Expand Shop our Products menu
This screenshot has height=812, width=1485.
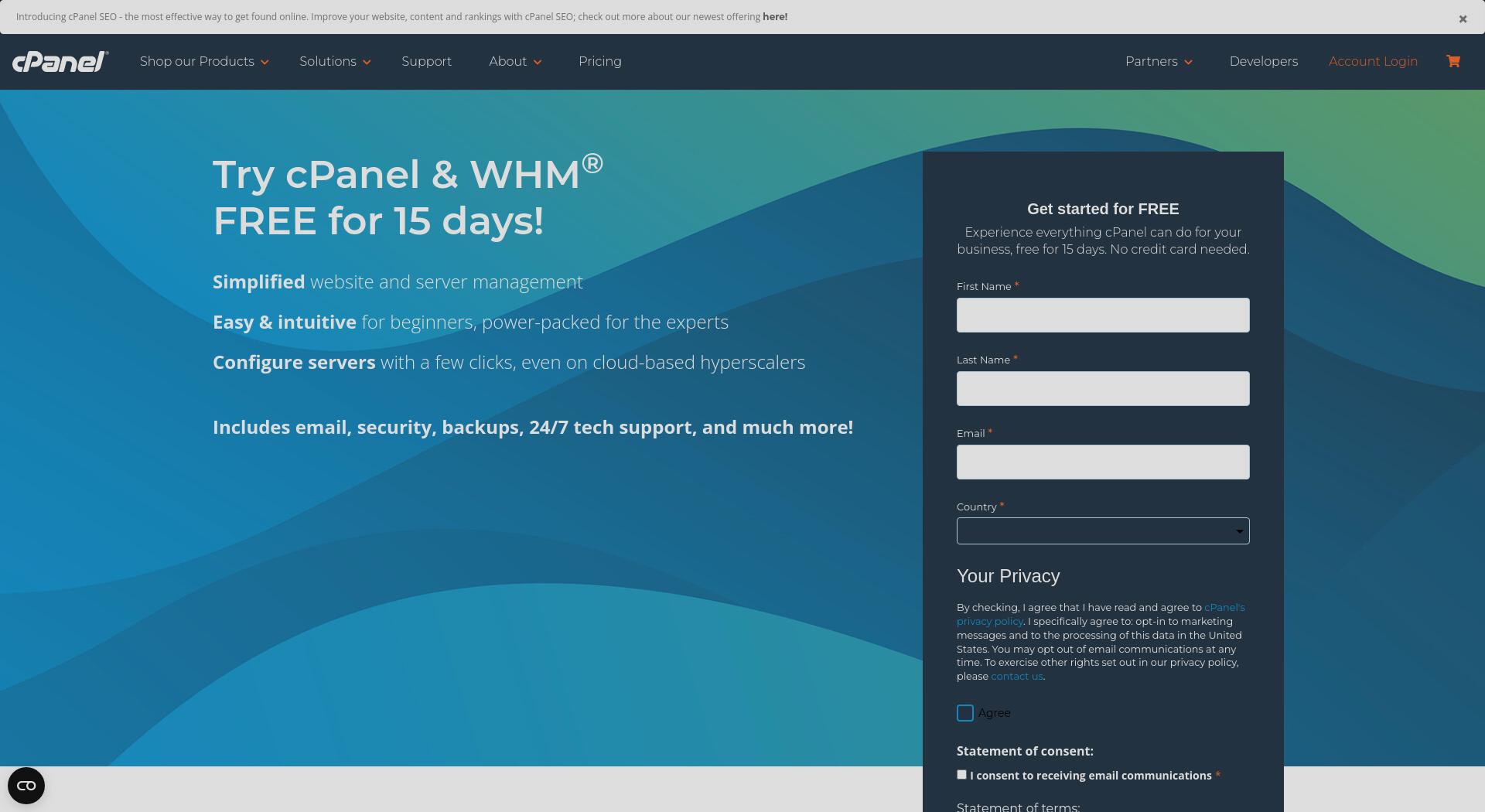[x=204, y=61]
